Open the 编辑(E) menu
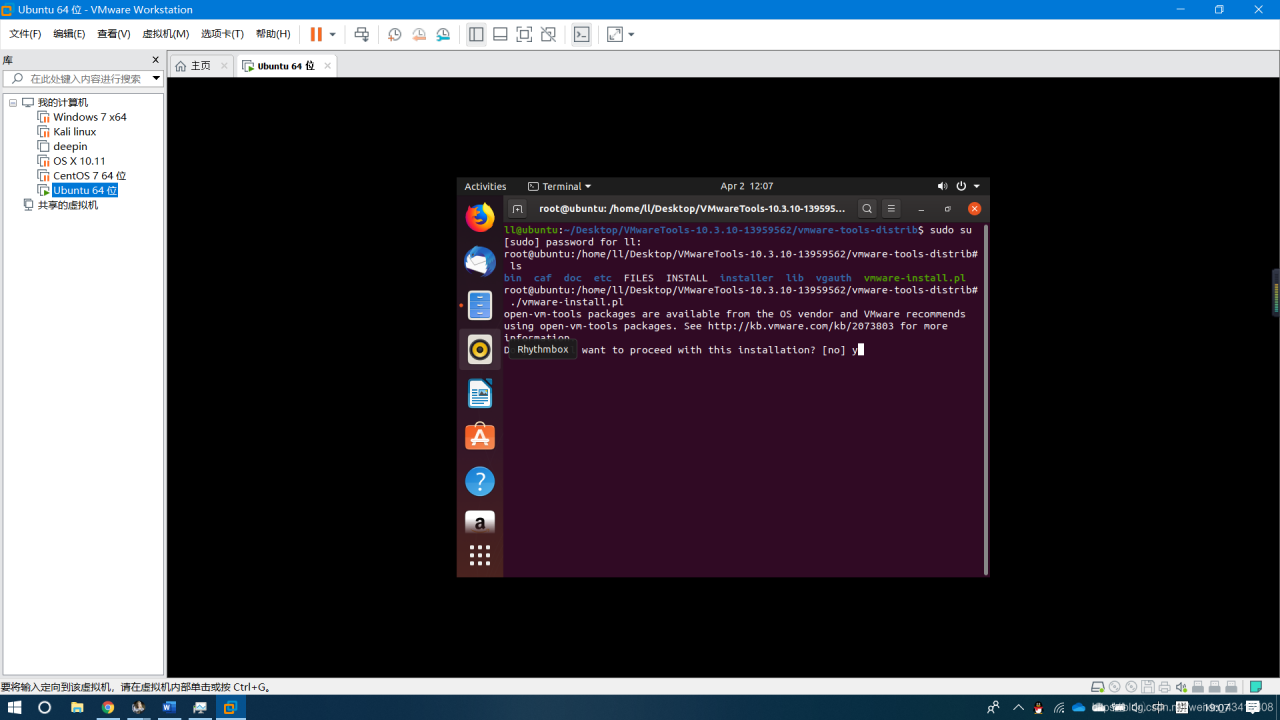Screen dimensions: 1280x720 (69, 34)
